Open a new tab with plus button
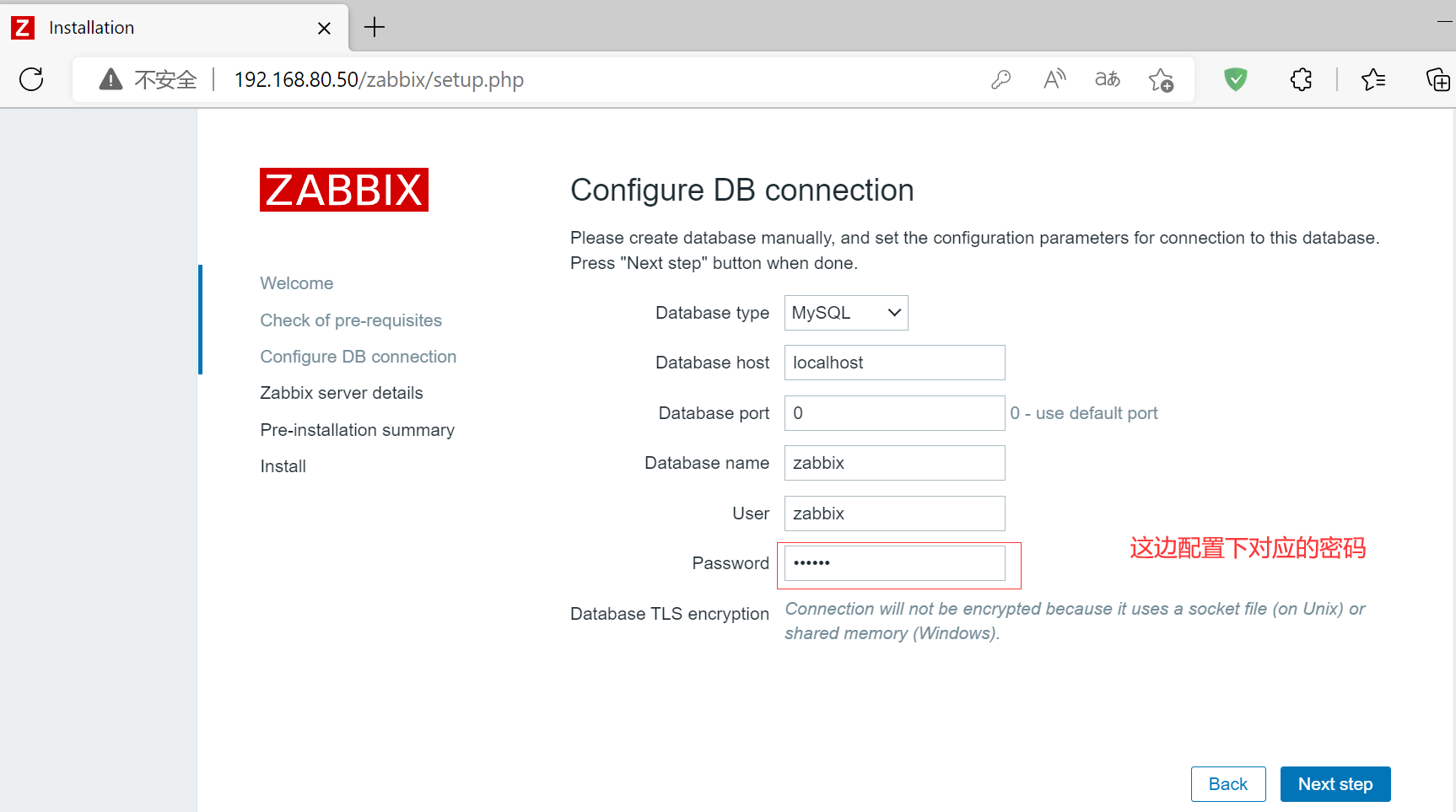This screenshot has width=1456, height=812. [x=375, y=28]
